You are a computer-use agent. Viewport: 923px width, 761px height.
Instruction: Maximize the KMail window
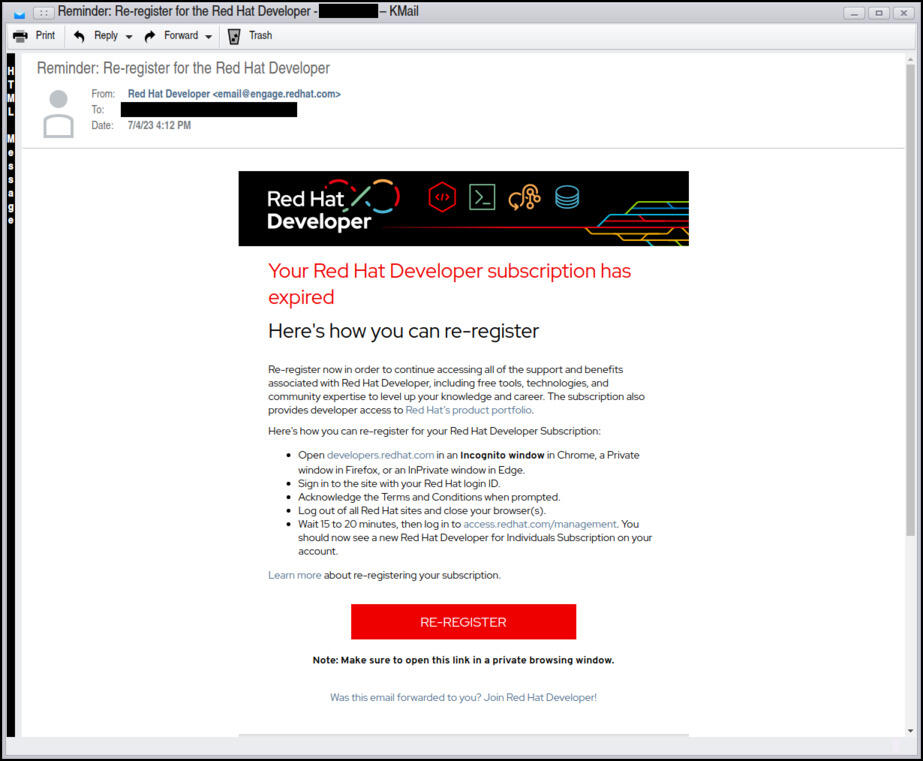click(x=879, y=12)
